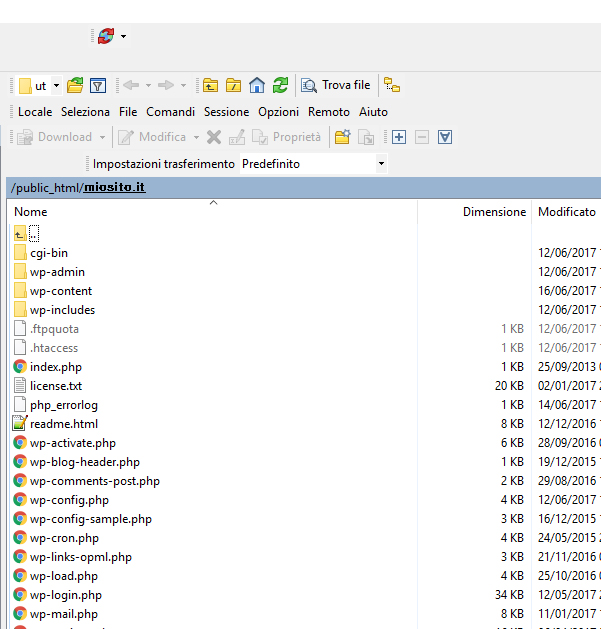Screen dimensions: 601x629
Task: Open the forward history dropdown arrow
Action: click(183, 85)
